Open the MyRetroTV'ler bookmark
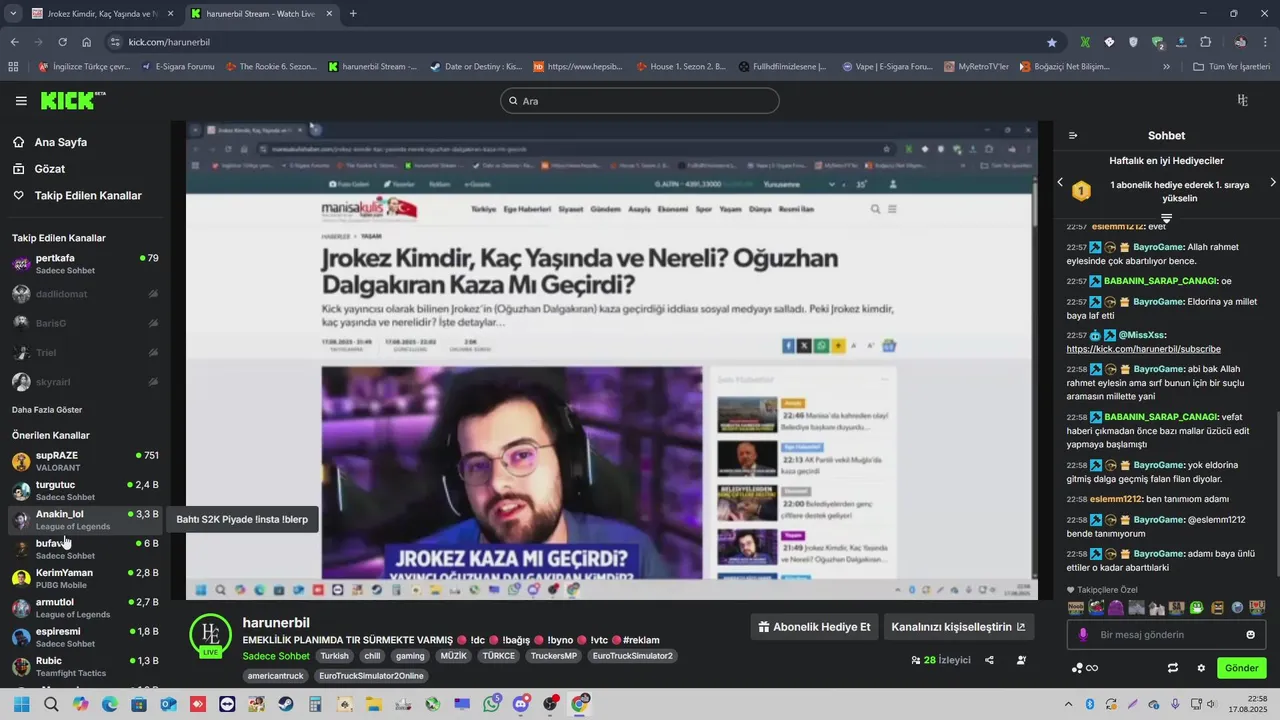The height and width of the screenshot is (720, 1280). 975,67
